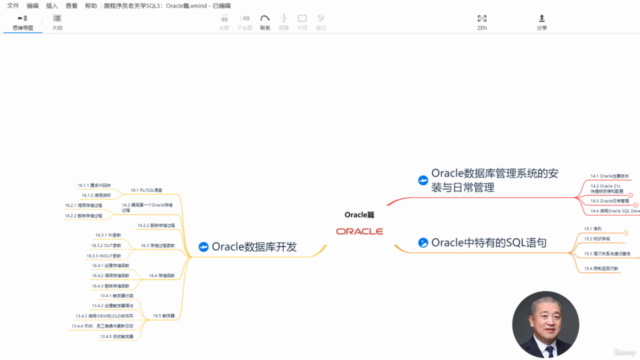
Task: Select subtopic 14.3 Oracle日常管理
Action: 609,201
